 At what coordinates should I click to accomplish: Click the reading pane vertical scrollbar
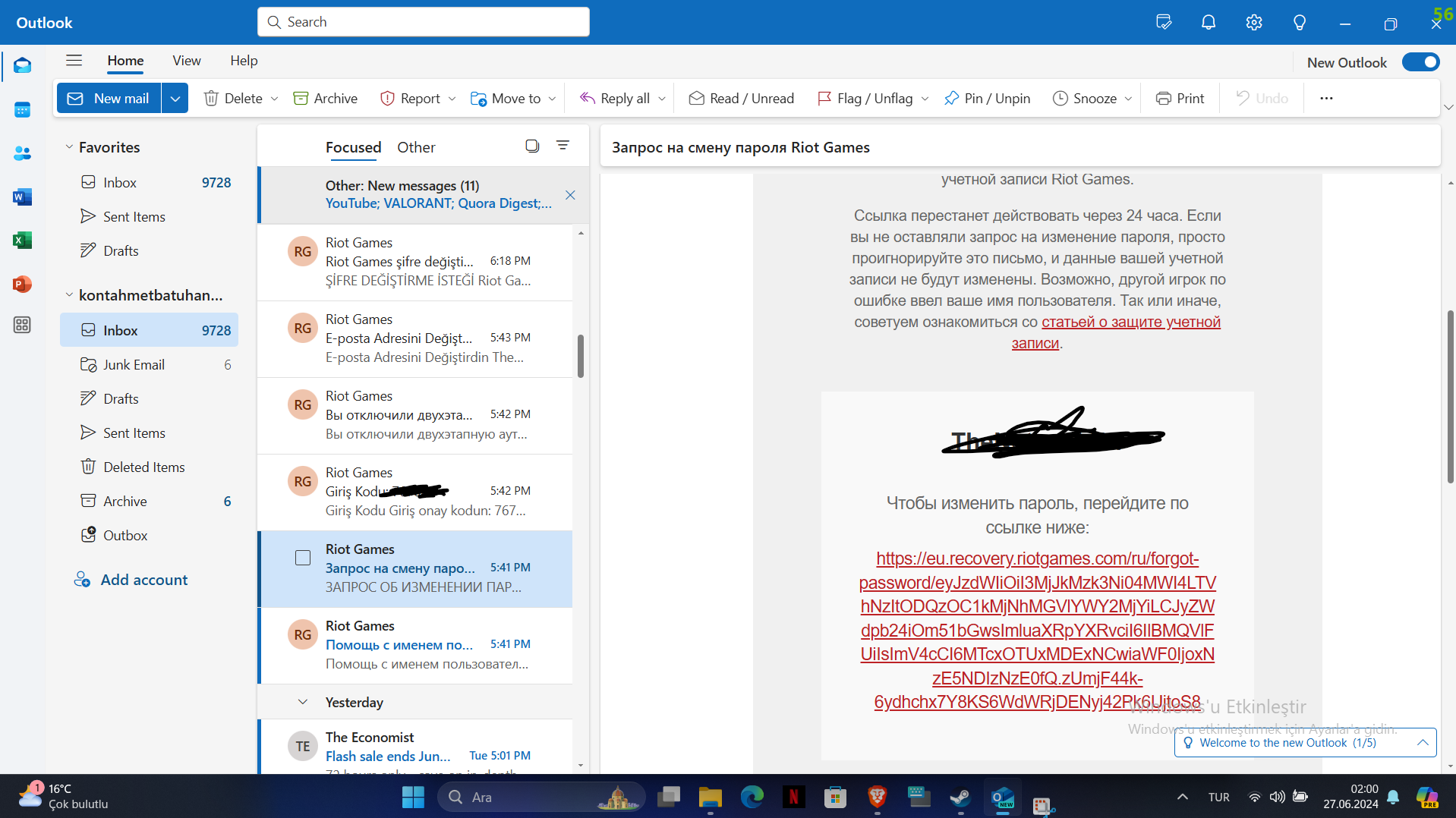(x=1450, y=397)
